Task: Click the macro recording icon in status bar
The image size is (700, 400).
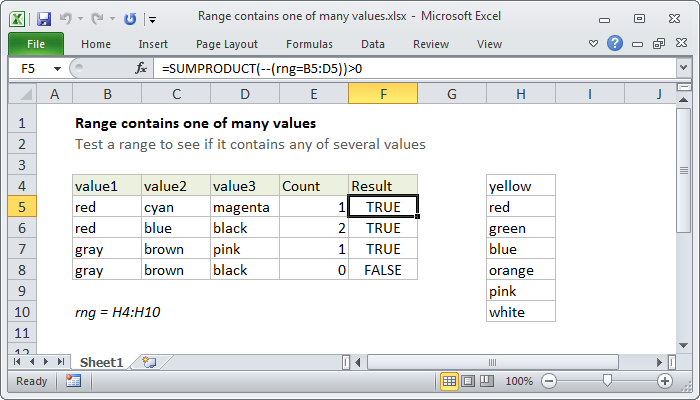Action: [x=73, y=381]
